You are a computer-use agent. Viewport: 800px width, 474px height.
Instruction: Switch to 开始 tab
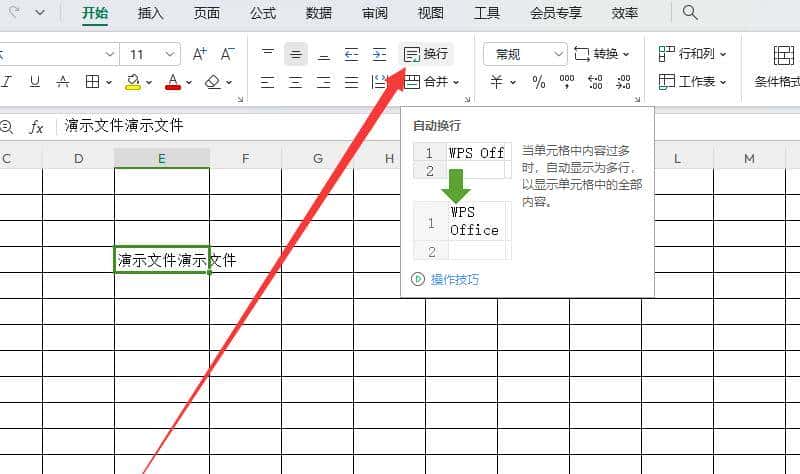(95, 13)
